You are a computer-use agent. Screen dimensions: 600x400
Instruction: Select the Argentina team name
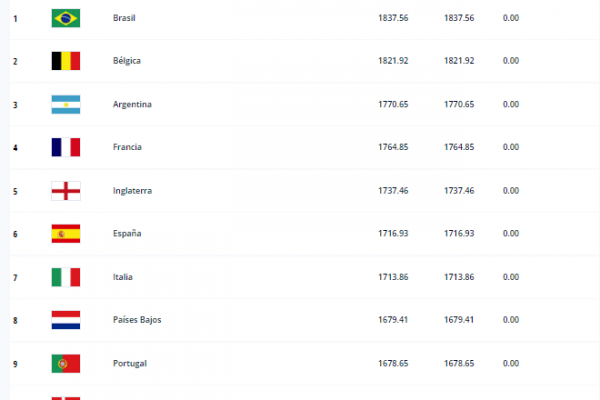tap(132, 104)
